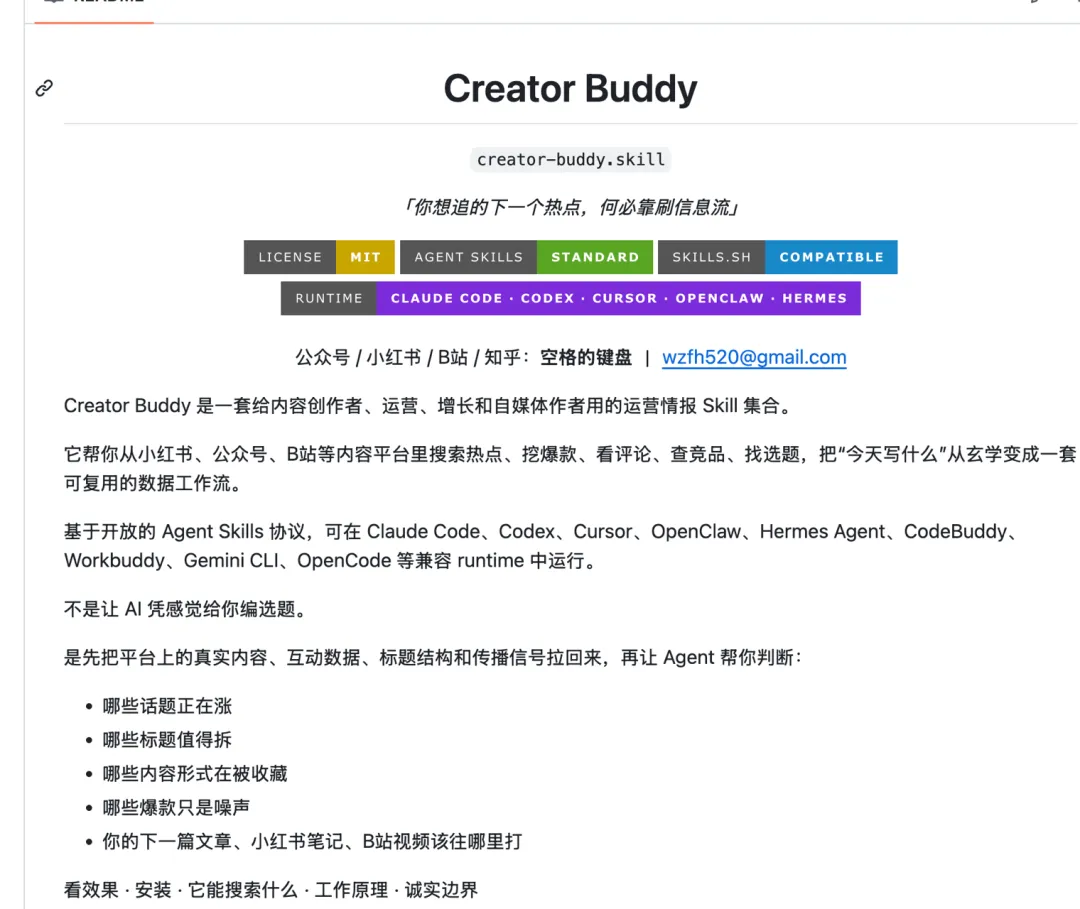Click paragraph starting Creator Buddy 是一套
This screenshot has width=1080, height=909.
431,406
